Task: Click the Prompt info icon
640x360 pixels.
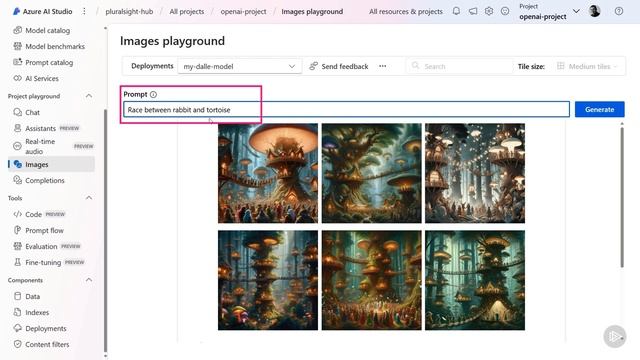Action: point(153,94)
